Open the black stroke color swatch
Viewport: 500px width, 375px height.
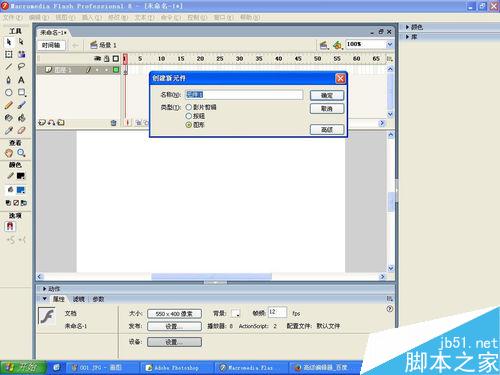click(x=21, y=176)
